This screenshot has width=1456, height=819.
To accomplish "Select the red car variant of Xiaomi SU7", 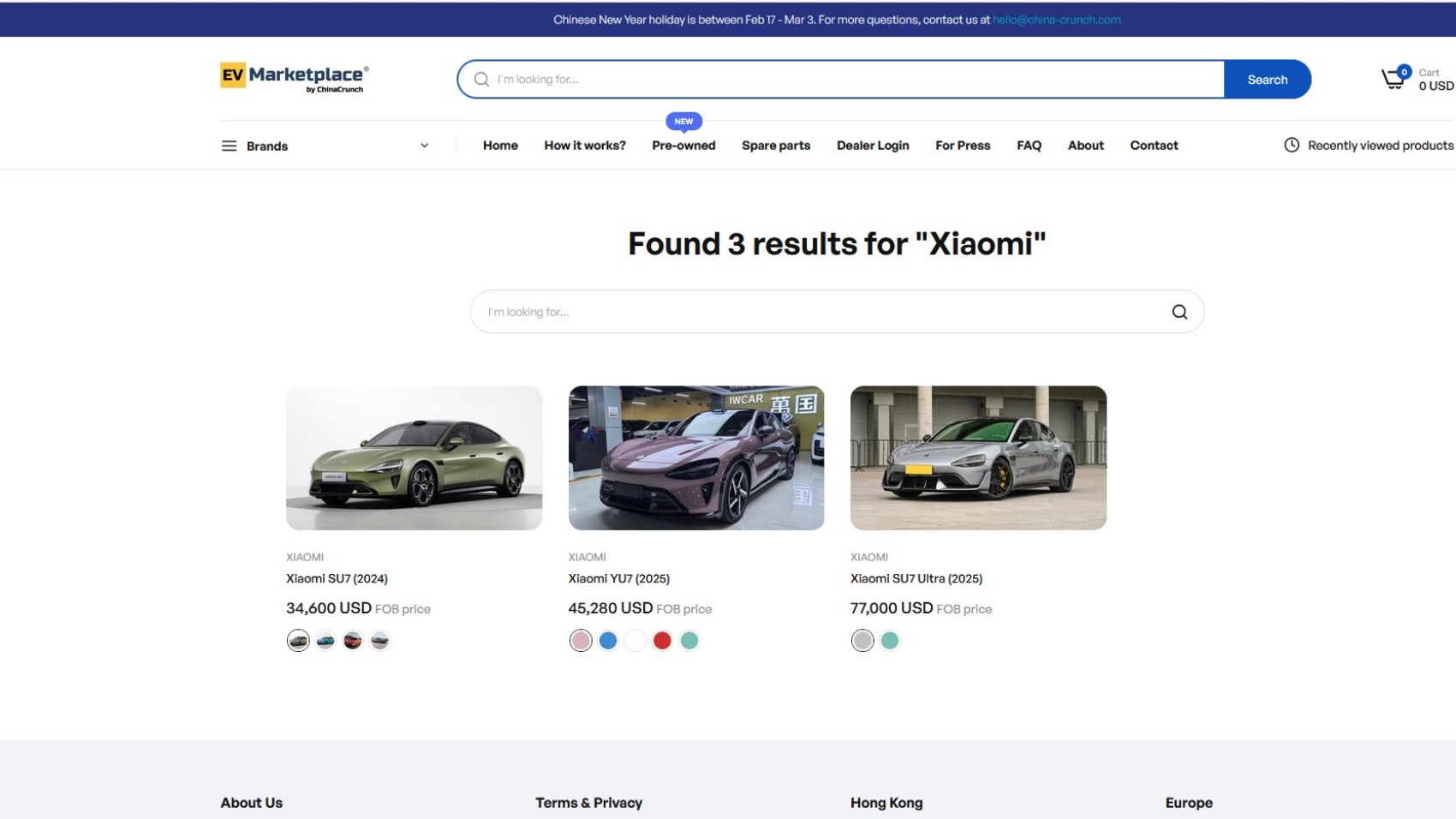I will (x=353, y=641).
